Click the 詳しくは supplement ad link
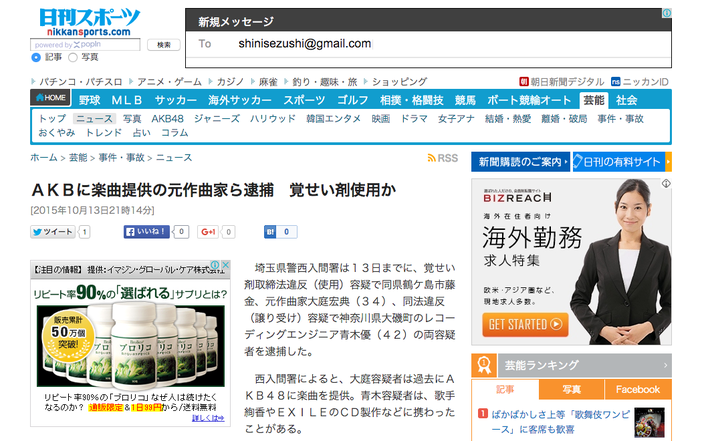The height and width of the screenshot is (441, 702). 208,418
